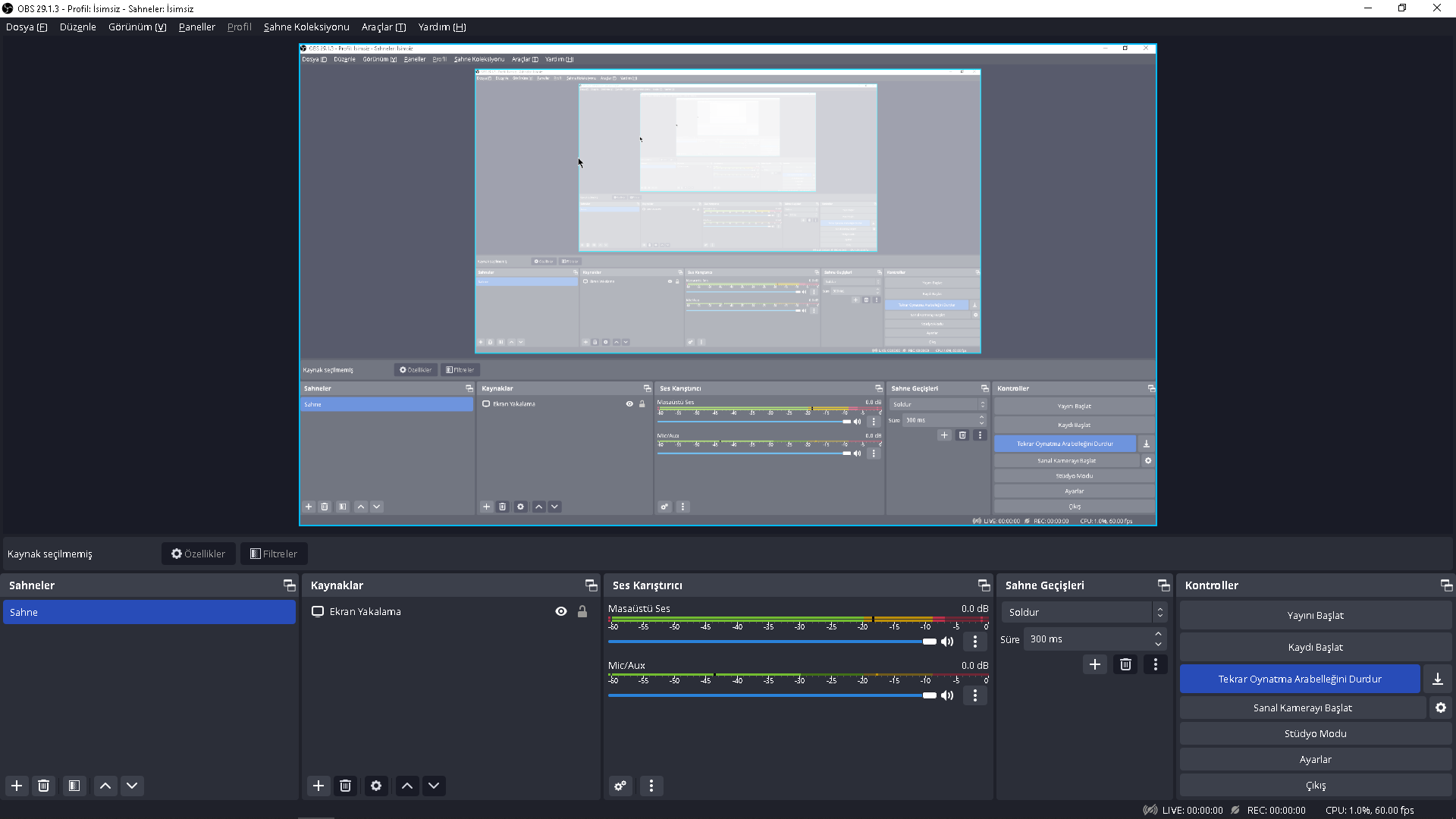Open source properties gear in Kaynaklar panel
Viewport: 1456px width, 819px height.
pyautogui.click(x=376, y=786)
